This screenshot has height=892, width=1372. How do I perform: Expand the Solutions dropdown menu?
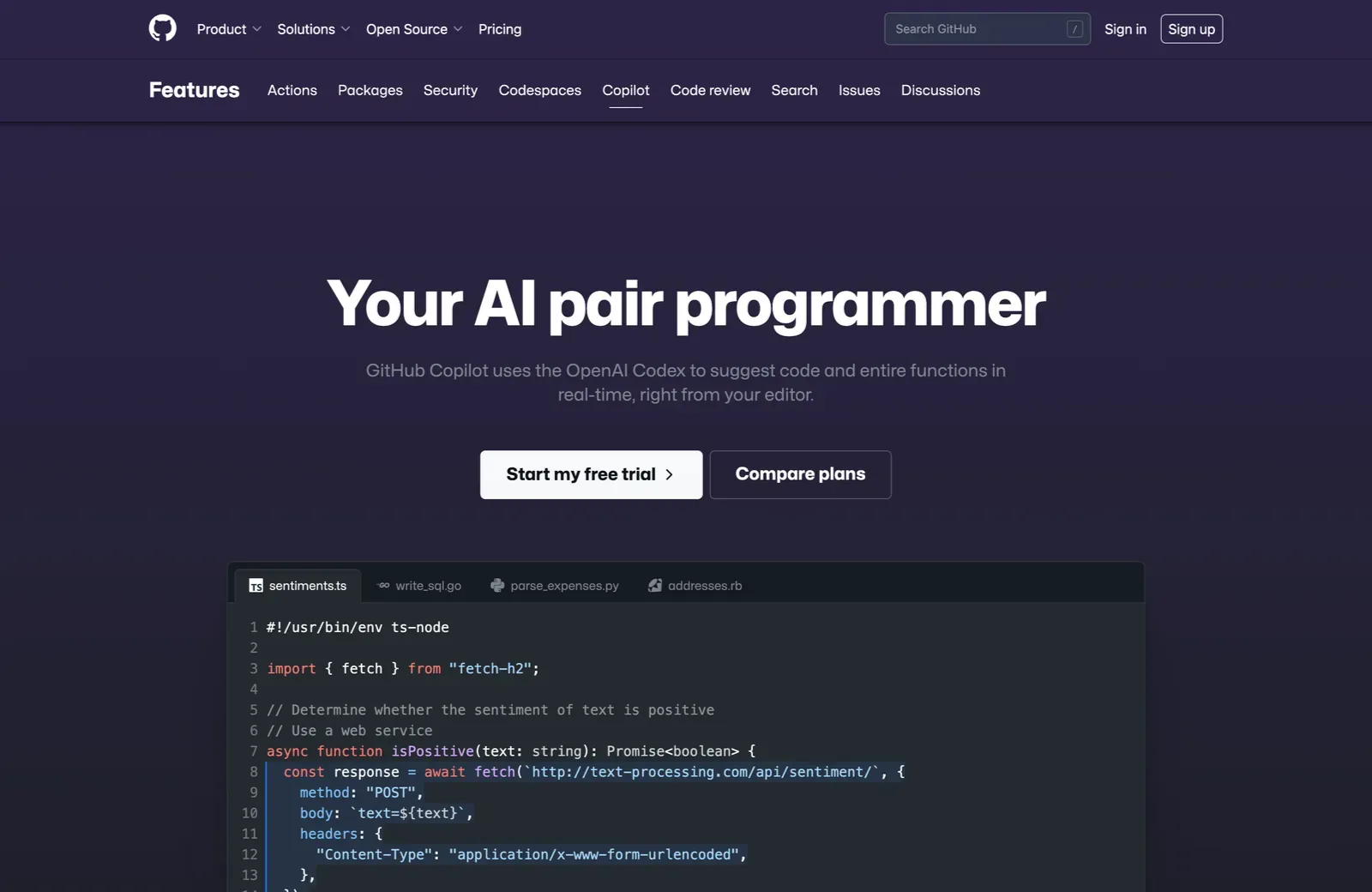tap(314, 29)
